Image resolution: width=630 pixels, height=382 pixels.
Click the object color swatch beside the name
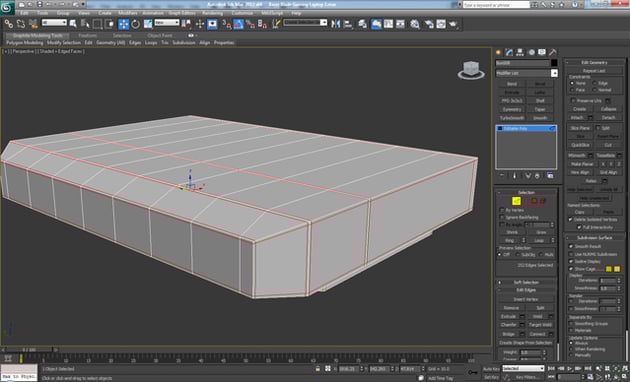(554, 63)
